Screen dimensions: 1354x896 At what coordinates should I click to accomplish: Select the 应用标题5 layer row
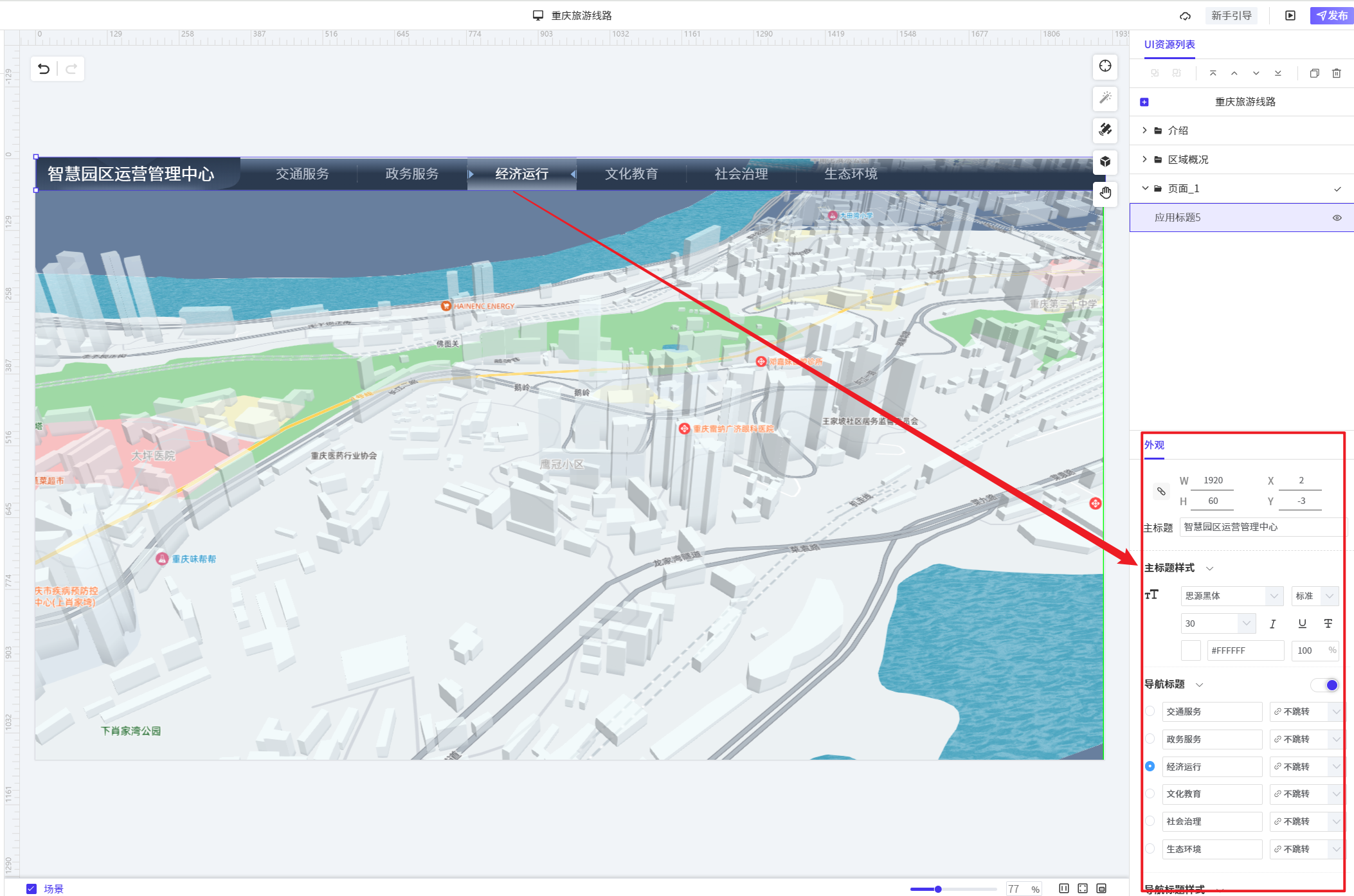tap(1241, 217)
